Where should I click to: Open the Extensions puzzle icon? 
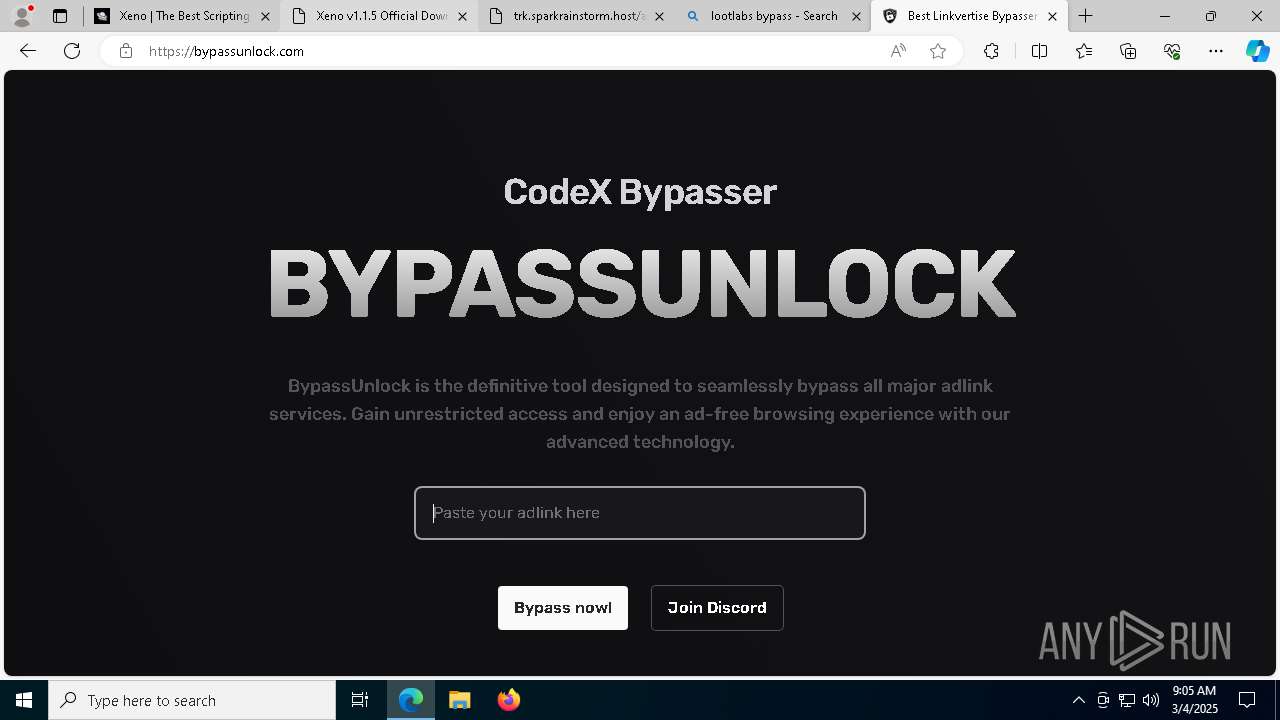click(x=991, y=51)
